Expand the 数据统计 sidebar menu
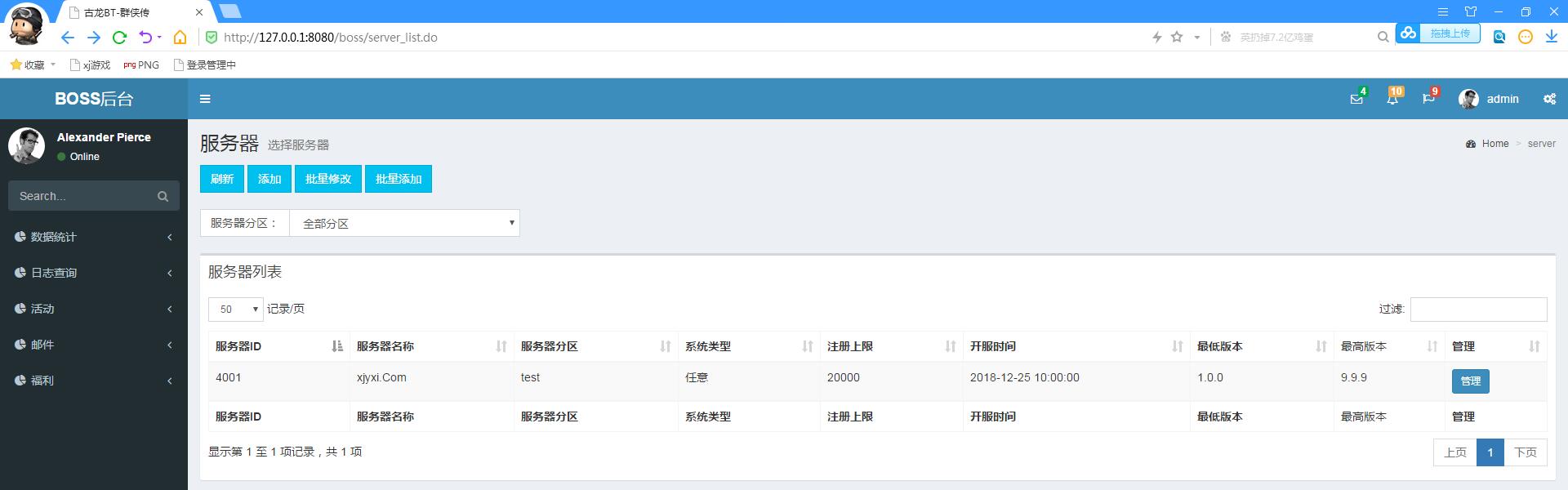The width and height of the screenshot is (1568, 490). (93, 237)
